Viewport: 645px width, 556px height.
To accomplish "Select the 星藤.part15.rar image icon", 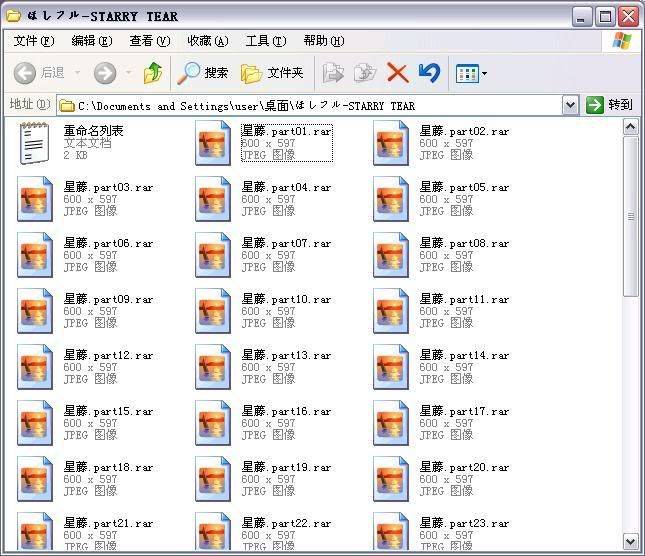I will (x=35, y=423).
